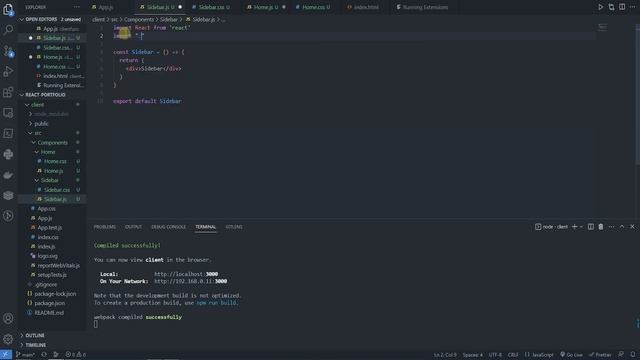640x360 pixels.
Task: Open the Manage settings gear
Action: coord(8,339)
